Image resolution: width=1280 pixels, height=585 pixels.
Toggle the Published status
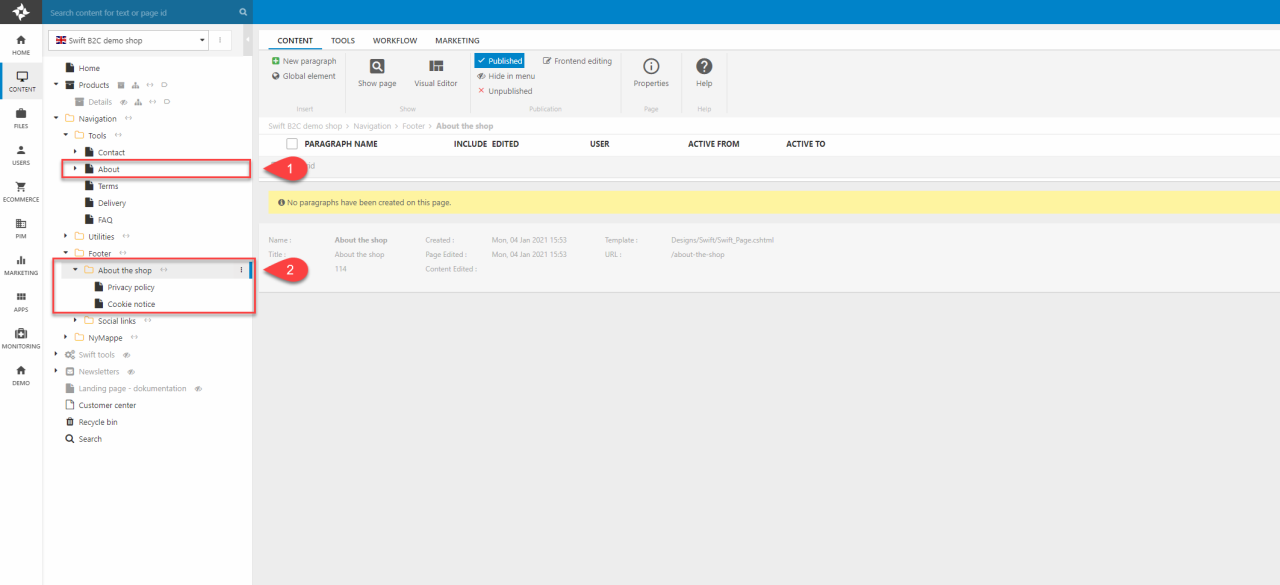(499, 61)
